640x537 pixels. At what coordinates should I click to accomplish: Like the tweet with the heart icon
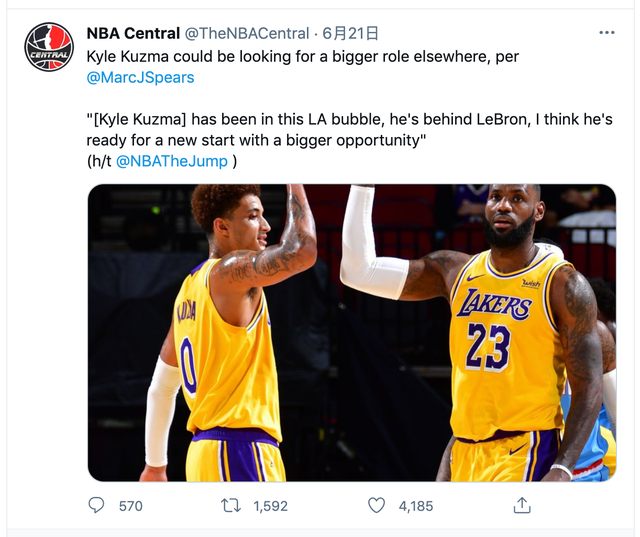(376, 506)
